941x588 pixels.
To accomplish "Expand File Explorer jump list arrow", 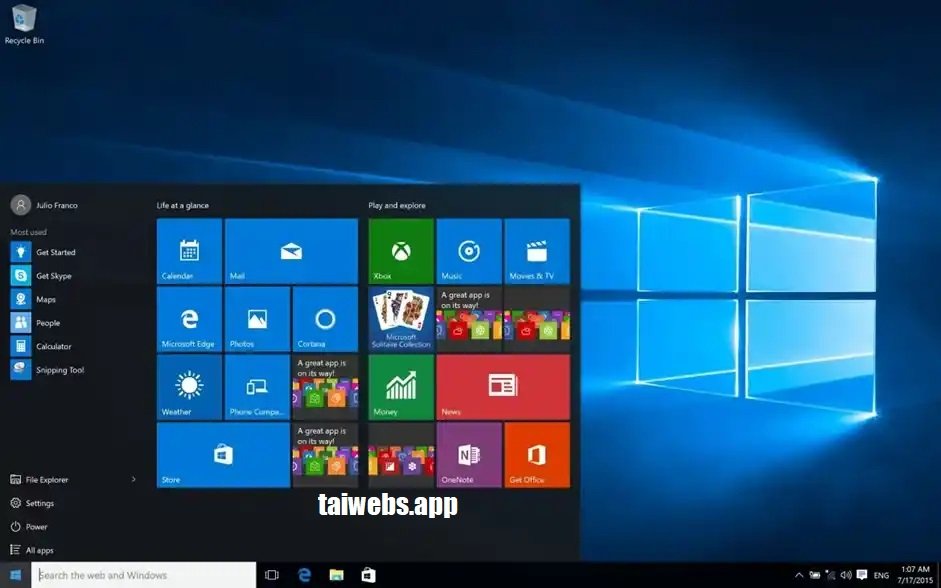I will pyautogui.click(x=134, y=479).
